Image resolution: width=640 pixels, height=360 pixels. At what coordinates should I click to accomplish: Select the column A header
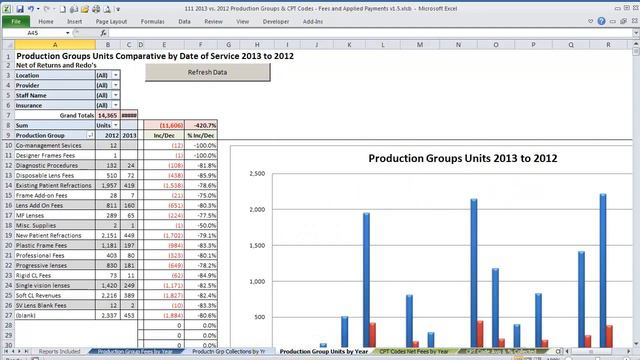55,45
